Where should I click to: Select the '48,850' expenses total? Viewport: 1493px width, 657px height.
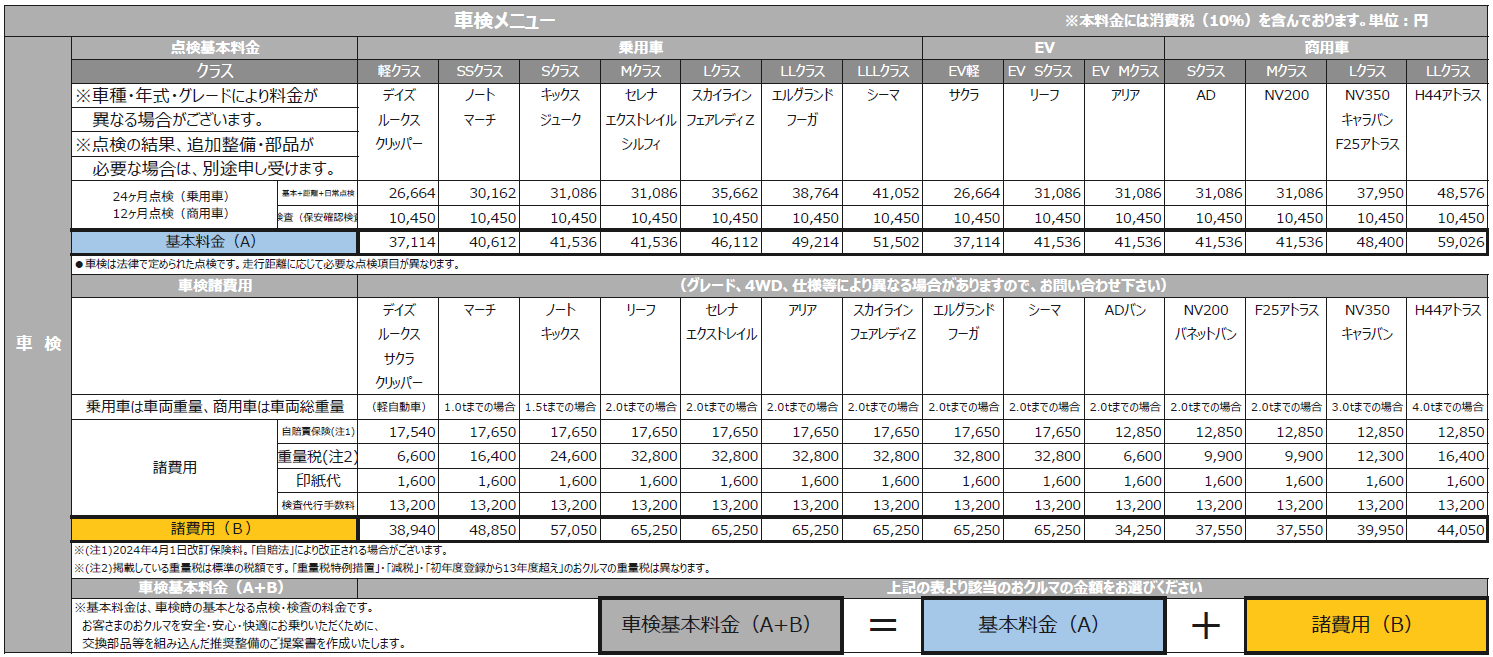point(493,529)
